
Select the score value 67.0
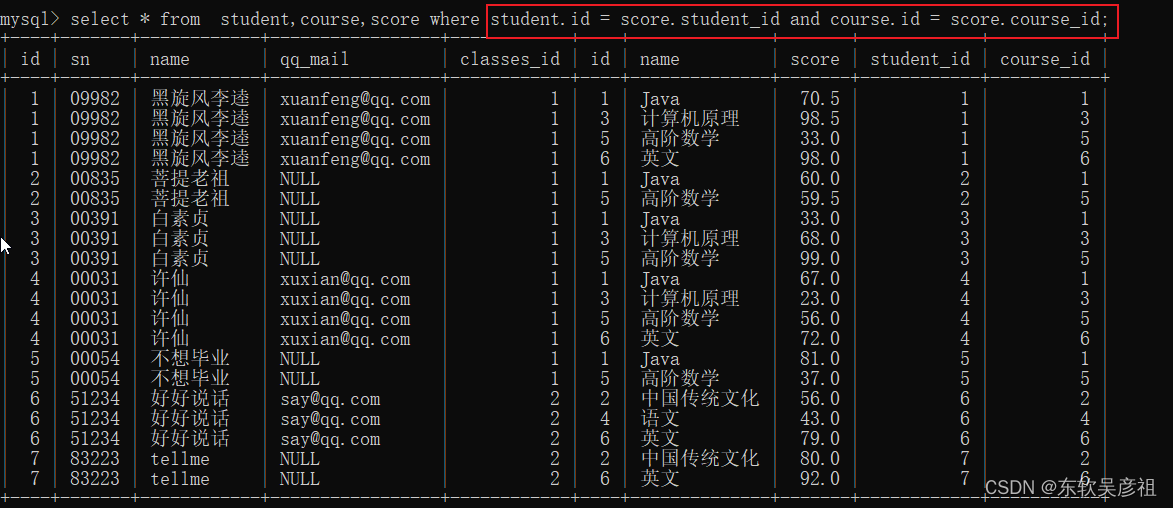[820, 279]
